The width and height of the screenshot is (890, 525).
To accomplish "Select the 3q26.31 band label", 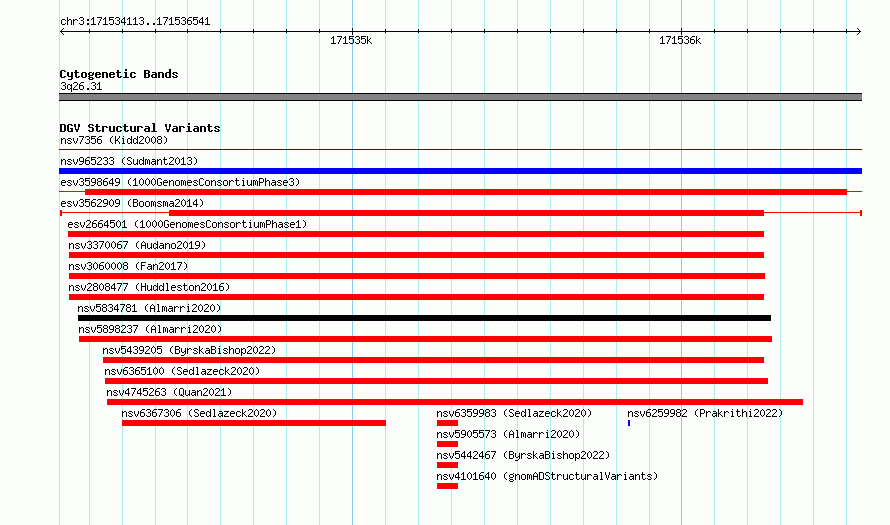I will (81, 86).
